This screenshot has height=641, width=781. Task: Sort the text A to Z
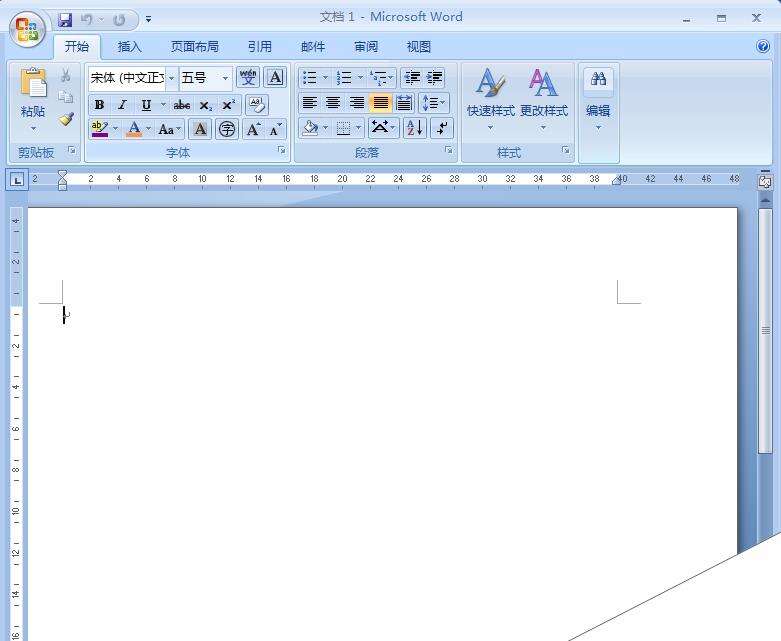415,128
